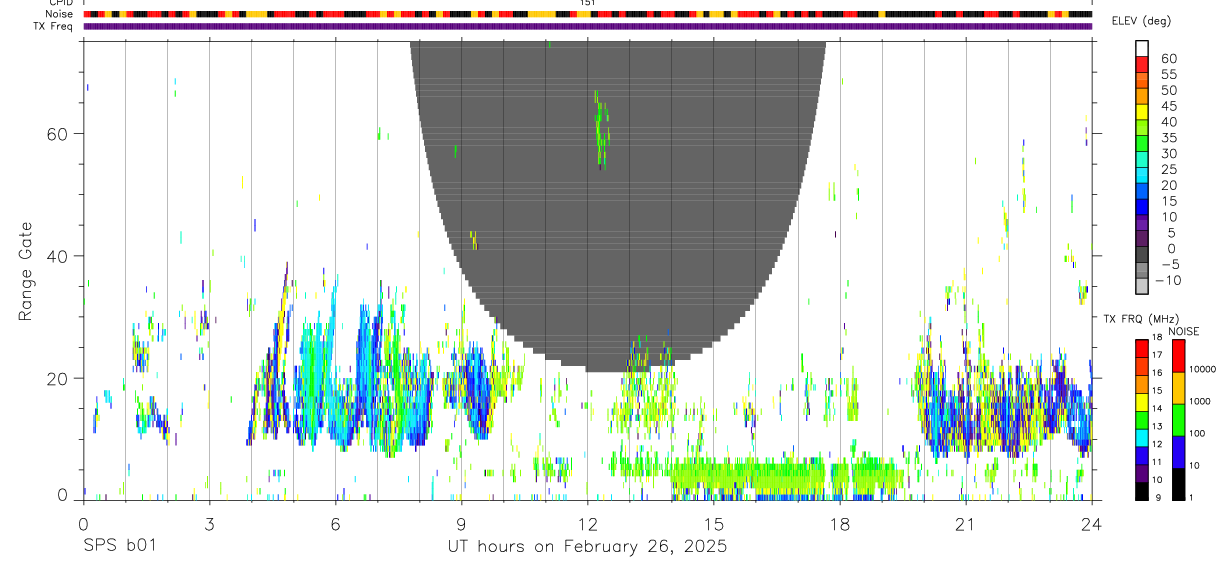
Task: Click the '10000' label on NOISE bar
Action: tap(1202, 369)
